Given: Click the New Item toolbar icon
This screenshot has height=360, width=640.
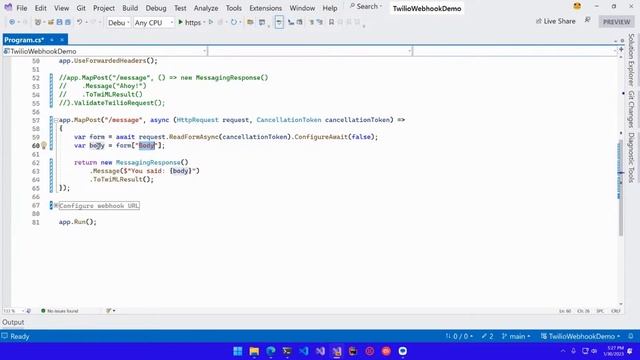Looking at the screenshot, I should point(38,22).
